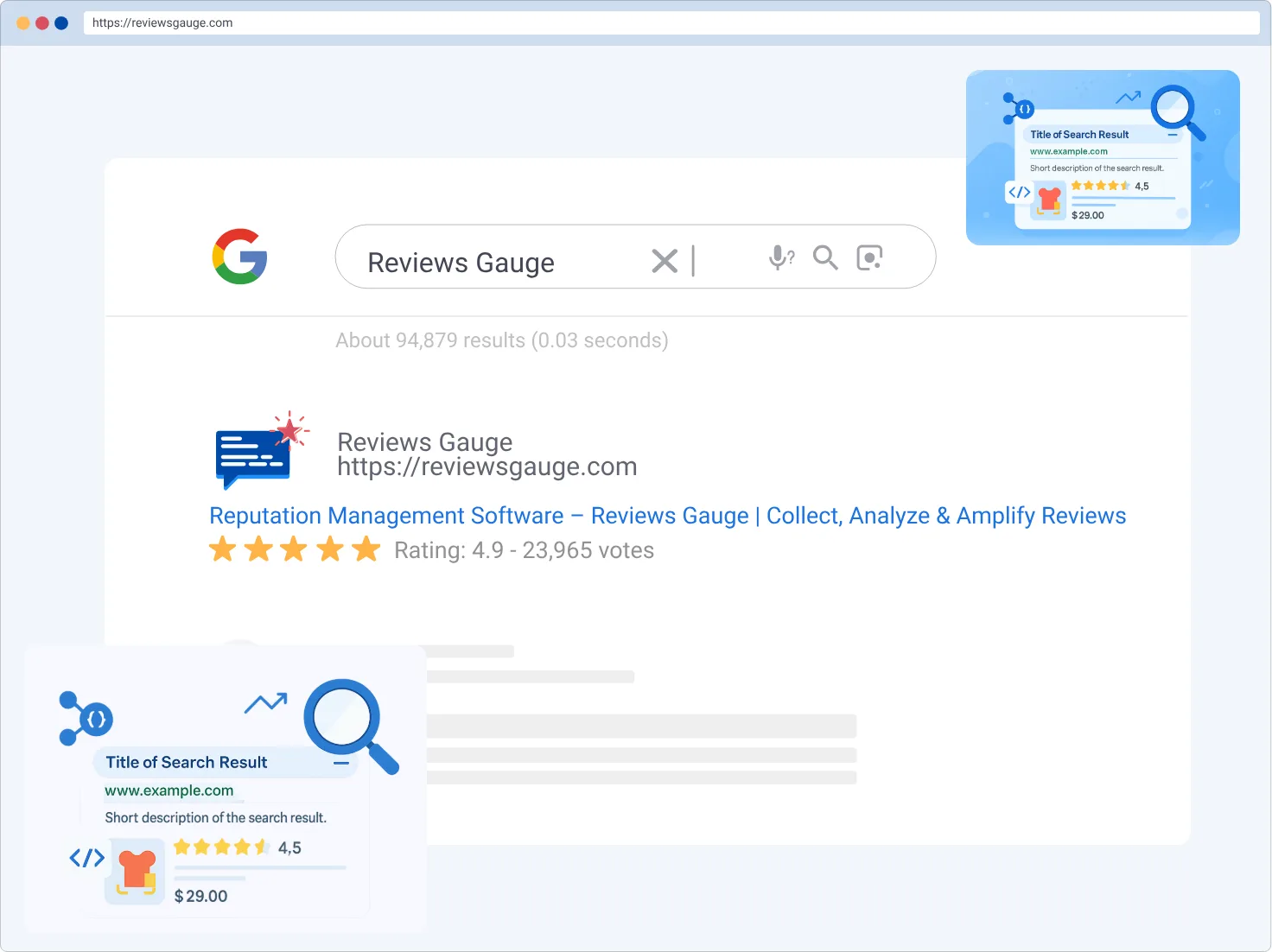Click the blue window dot in the browser bar

tap(61, 23)
